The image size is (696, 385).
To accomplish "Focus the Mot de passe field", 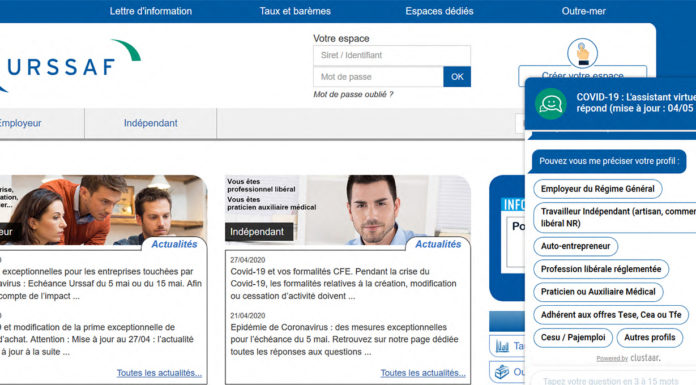I will pyautogui.click(x=378, y=77).
